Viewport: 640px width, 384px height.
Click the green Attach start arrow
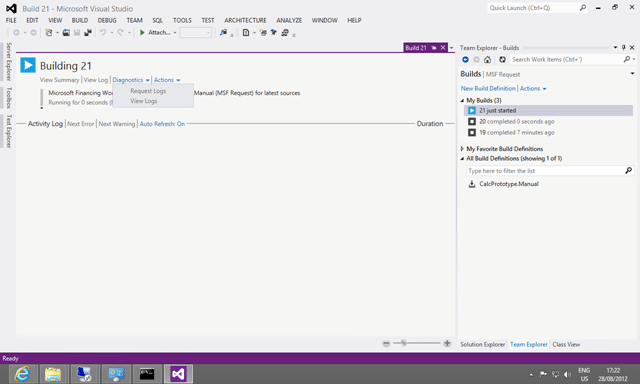coord(142,33)
